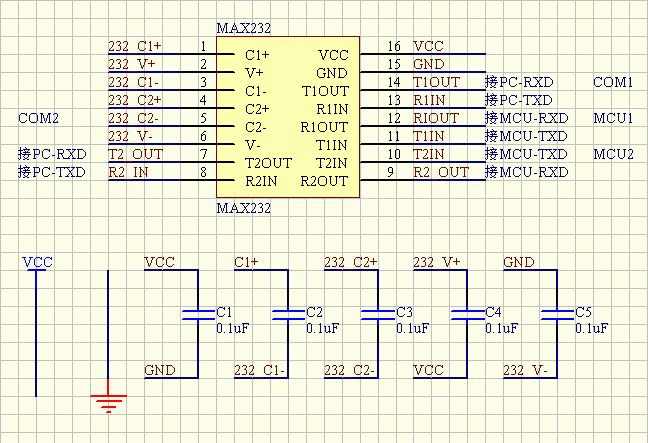The image size is (648, 443).
Task: Click pin name T1OUT inside the chip
Action: pos(326,91)
